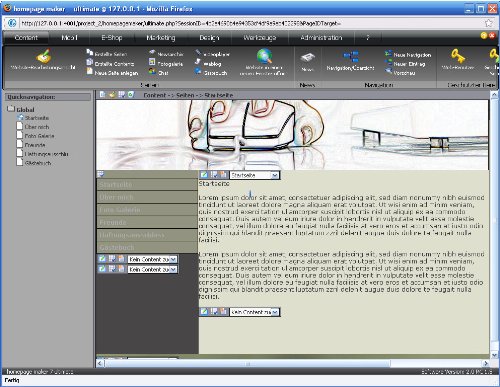The width and height of the screenshot is (500, 387).
Task: Open the E-Shop menu tab
Action: pyautogui.click(x=112, y=38)
